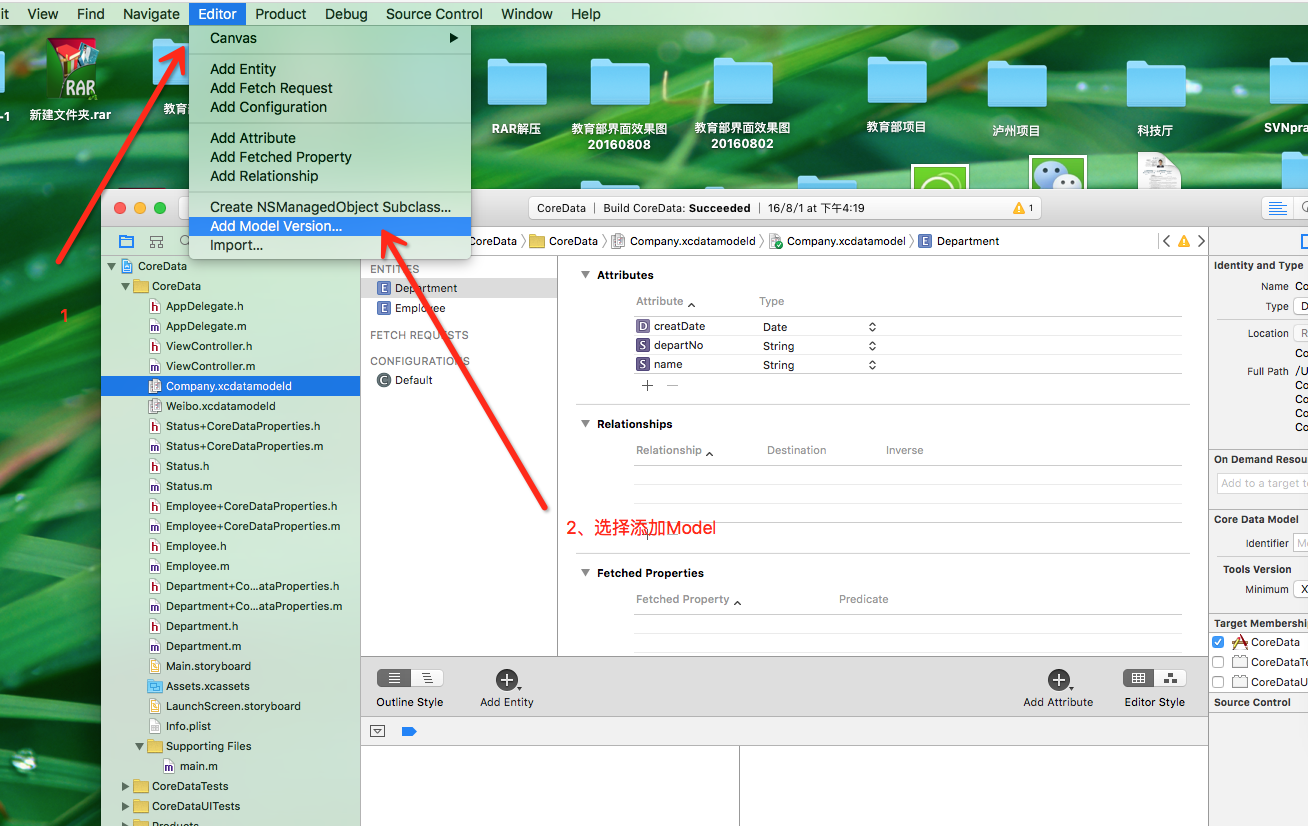This screenshot has width=1308, height=826.
Task: Check CoreDataTests target membership
Action: [1218, 662]
